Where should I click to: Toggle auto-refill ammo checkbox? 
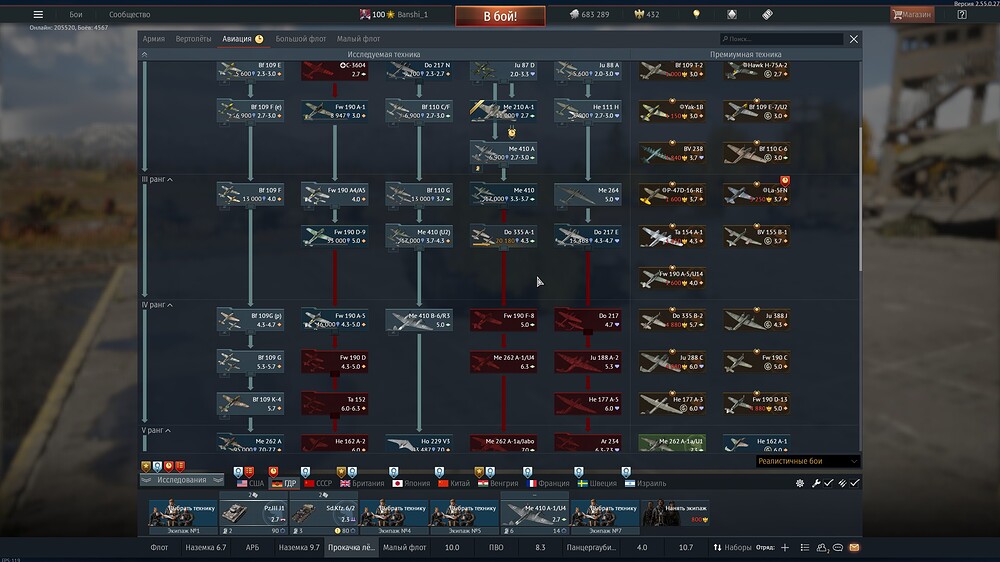click(854, 483)
